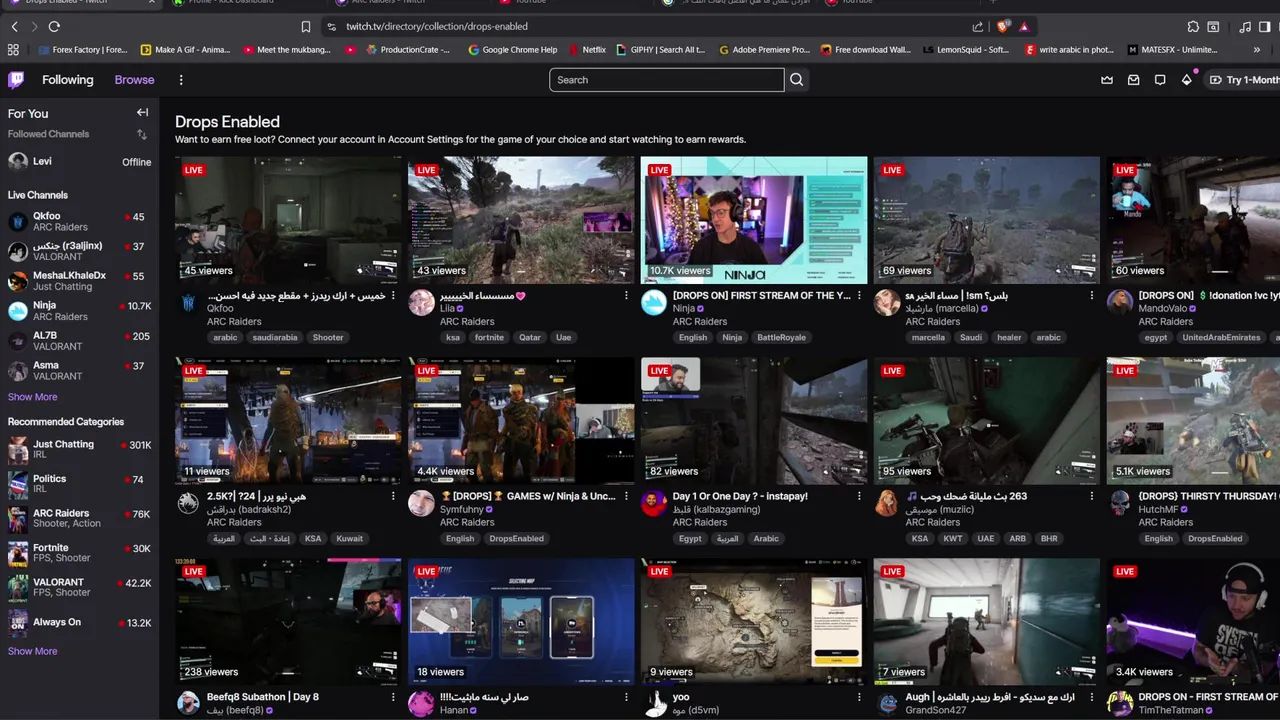Open options menu for badraksh2's stream card
This screenshot has width=1280, height=720.
[x=393, y=496]
